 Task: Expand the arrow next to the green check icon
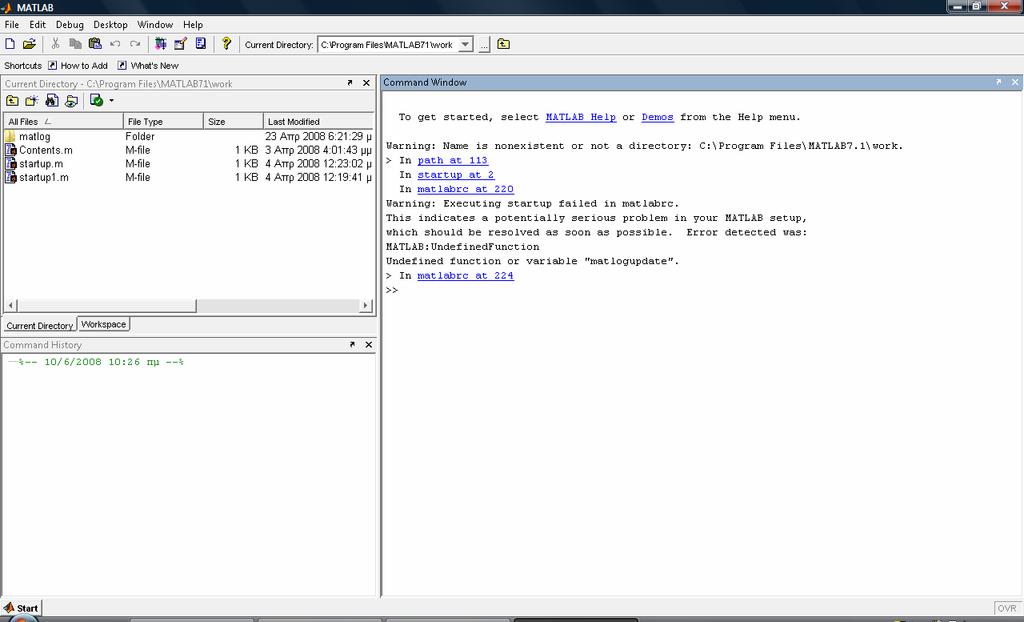pyautogui.click(x=112, y=101)
